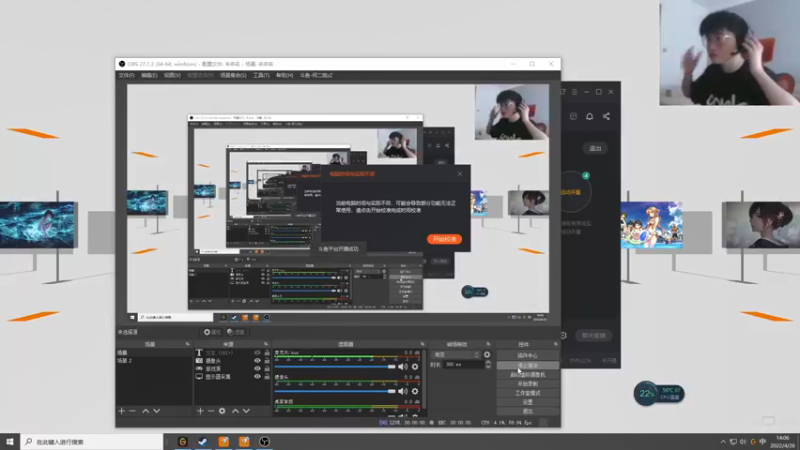Open the Settings button in controls
The image size is (800, 450).
(528, 402)
